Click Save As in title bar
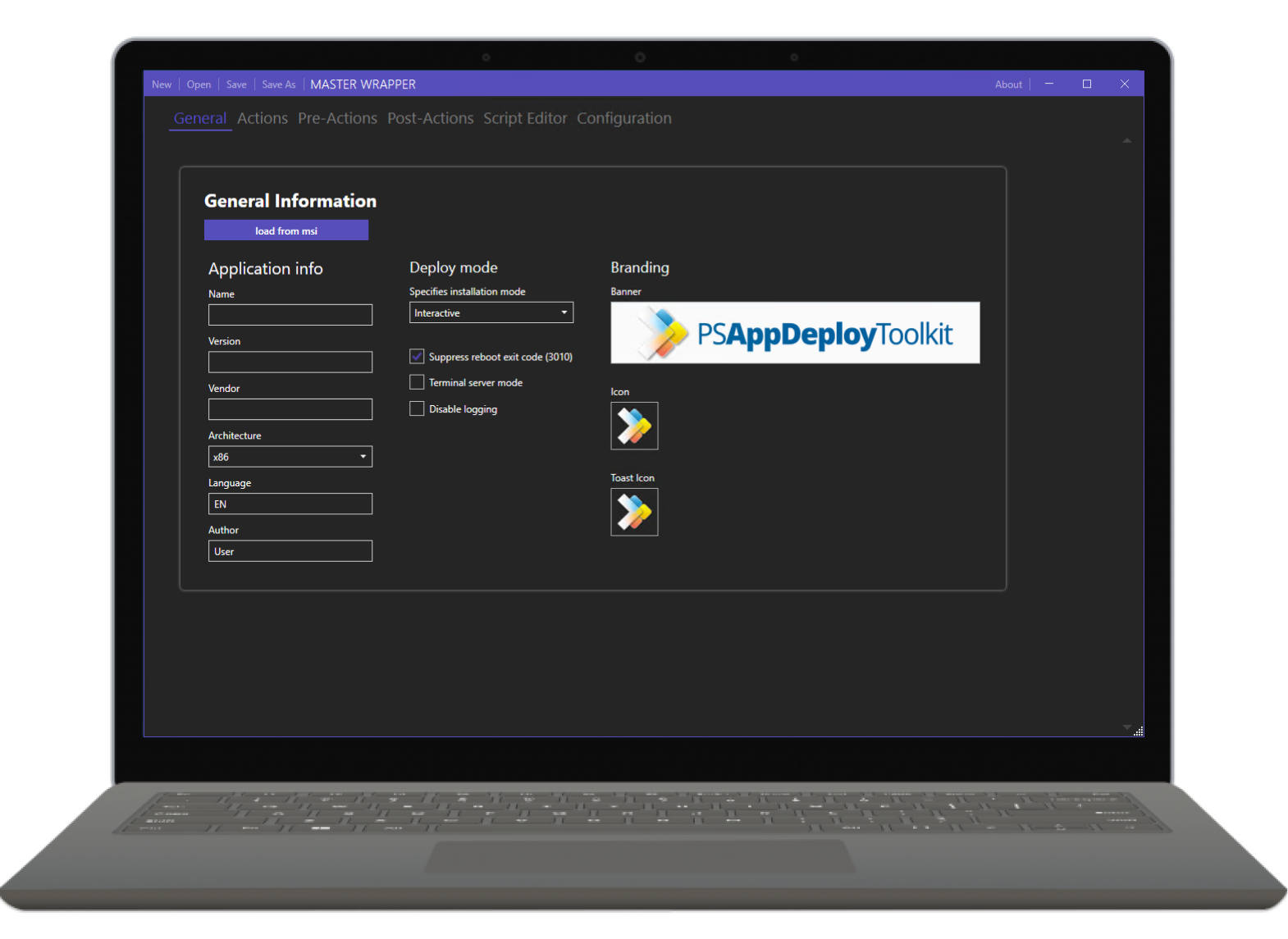This screenshot has width=1288, height=939. [279, 84]
